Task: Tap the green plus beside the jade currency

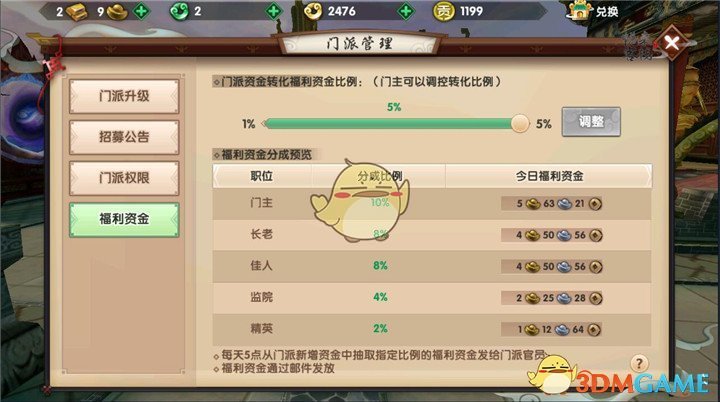Action: tap(273, 11)
